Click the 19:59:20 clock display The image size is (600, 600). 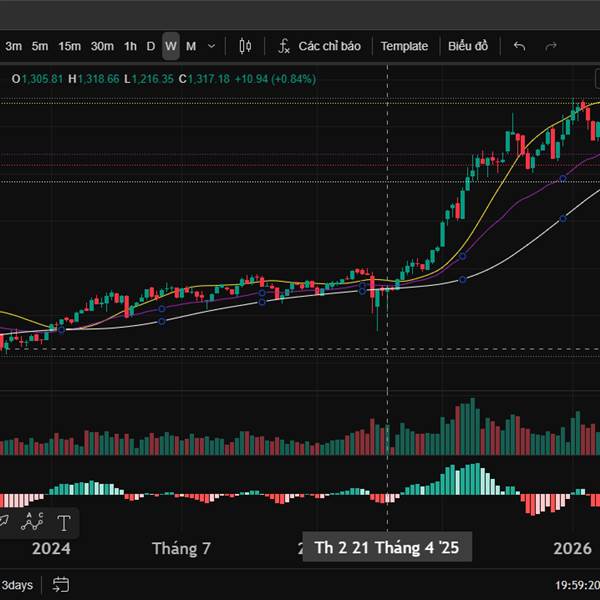[577, 585]
